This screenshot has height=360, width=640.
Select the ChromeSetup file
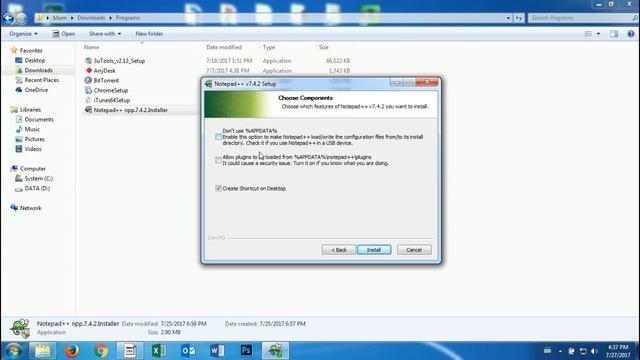pyautogui.click(x=111, y=90)
